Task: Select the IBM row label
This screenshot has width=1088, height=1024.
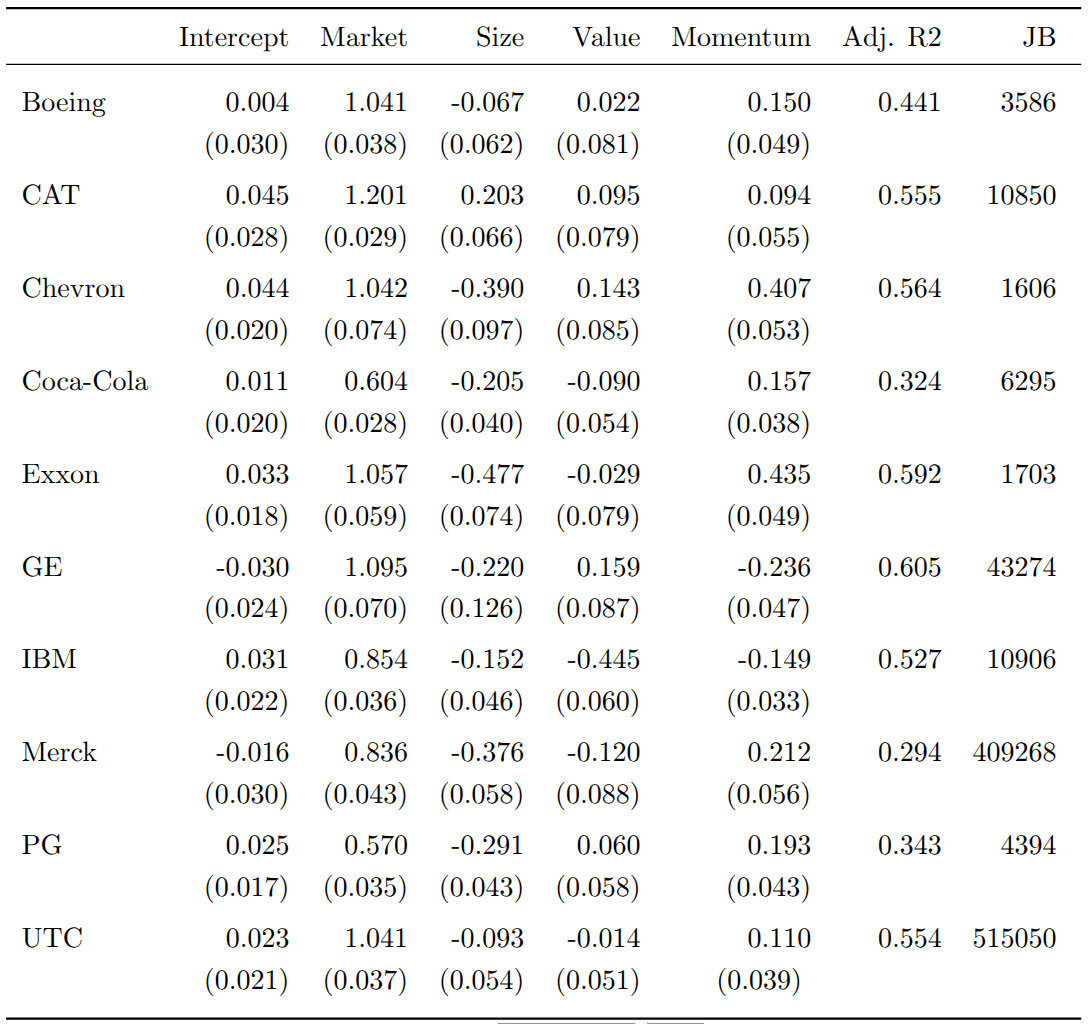Action: [x=49, y=660]
